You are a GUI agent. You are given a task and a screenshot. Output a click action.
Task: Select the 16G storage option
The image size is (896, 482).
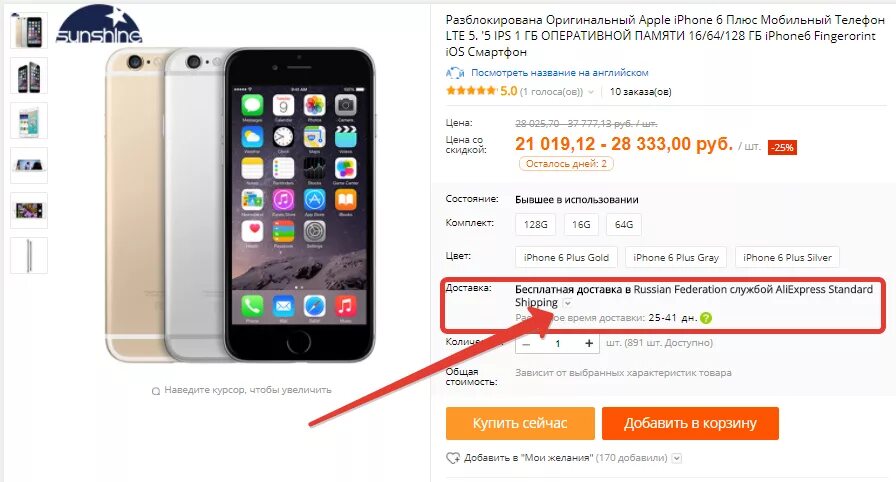(581, 224)
